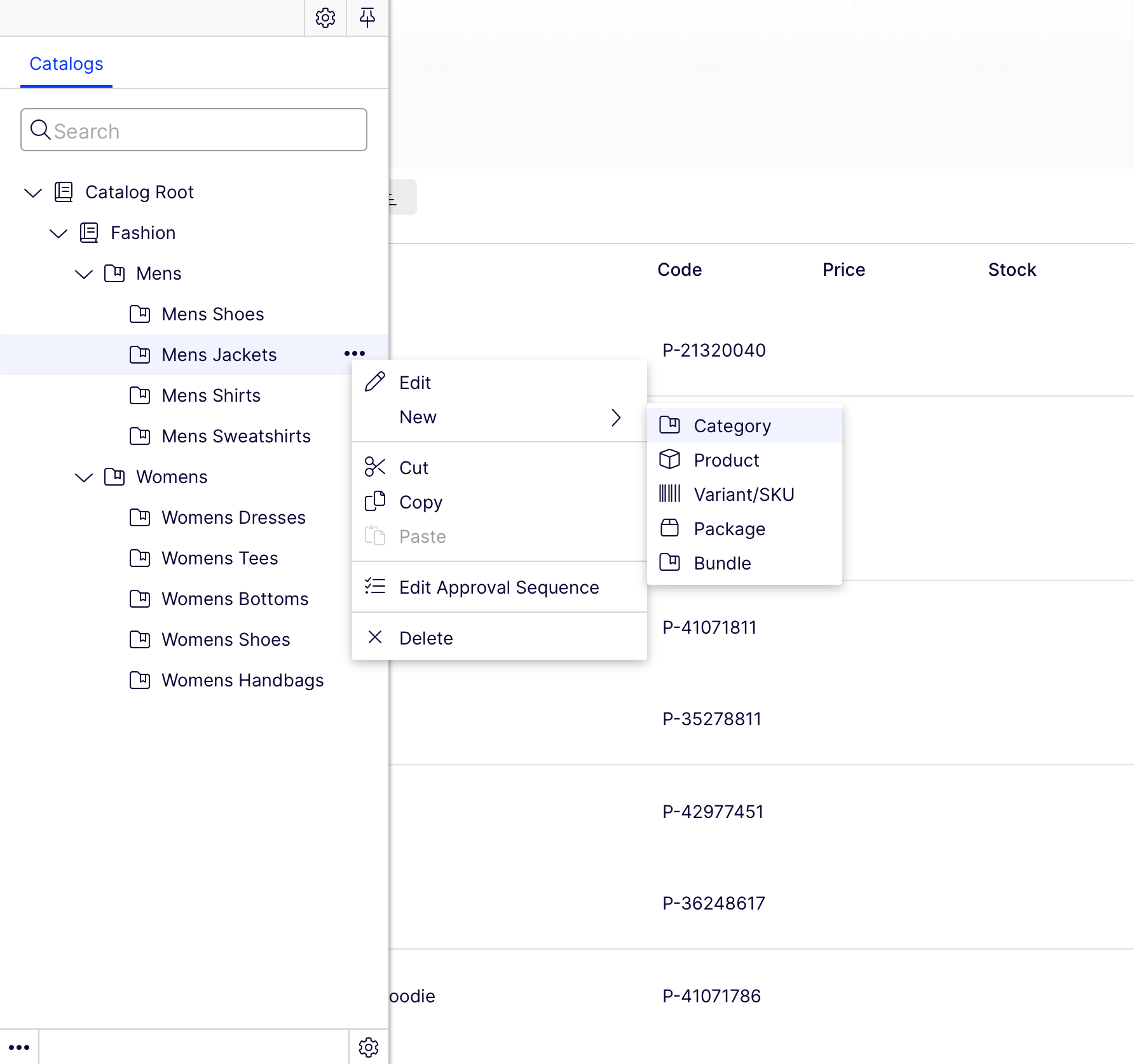Select Edit from the context menu
This screenshot has width=1134, height=1064.
tap(414, 382)
